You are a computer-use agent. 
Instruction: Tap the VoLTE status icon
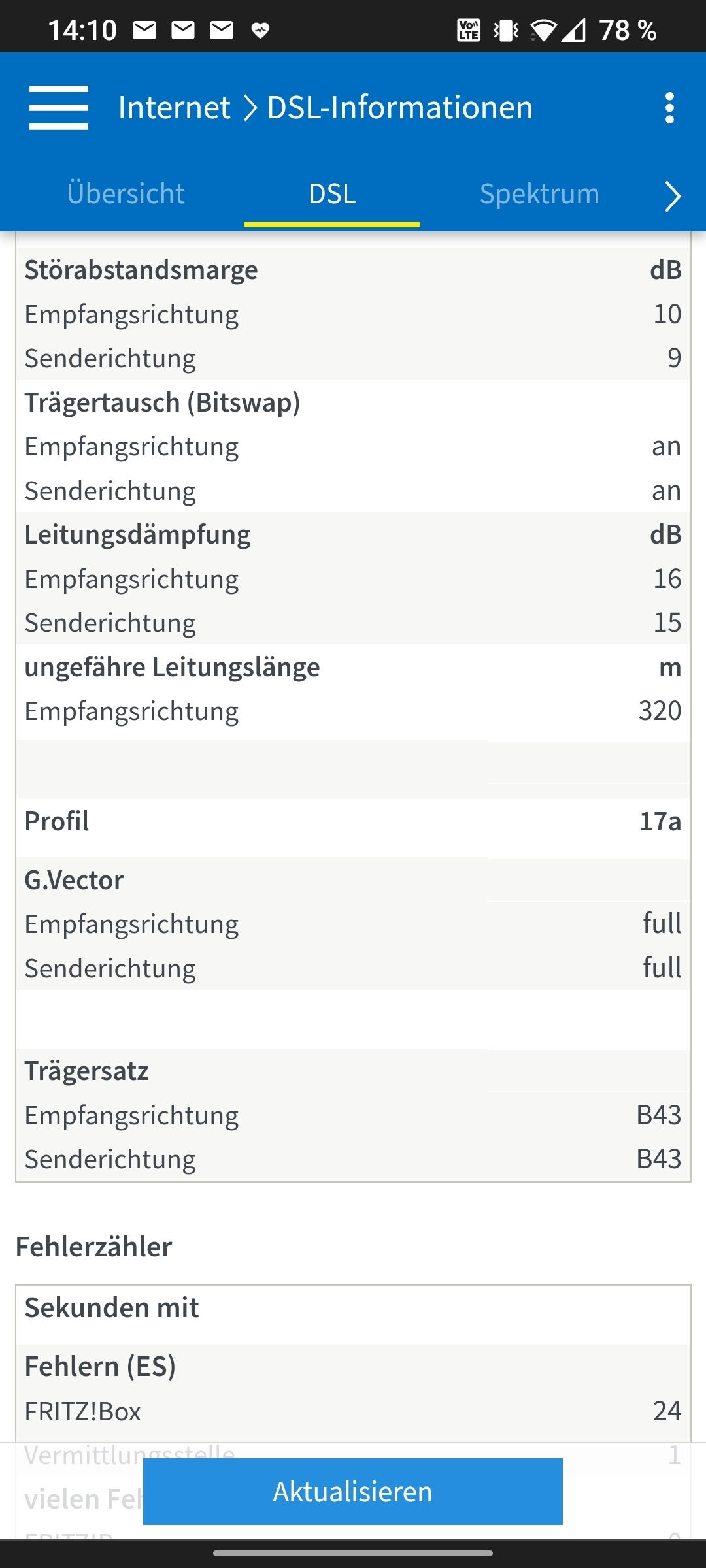tap(468, 30)
